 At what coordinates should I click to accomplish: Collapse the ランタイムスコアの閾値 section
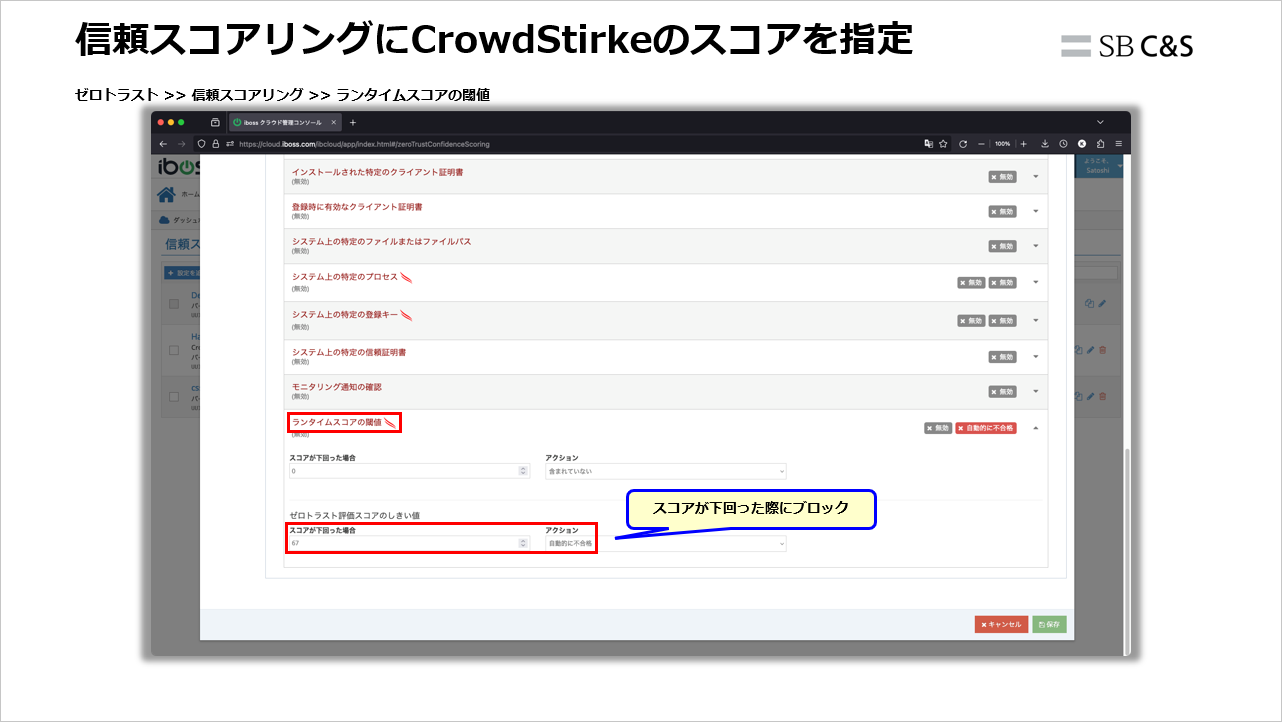(x=1036, y=425)
